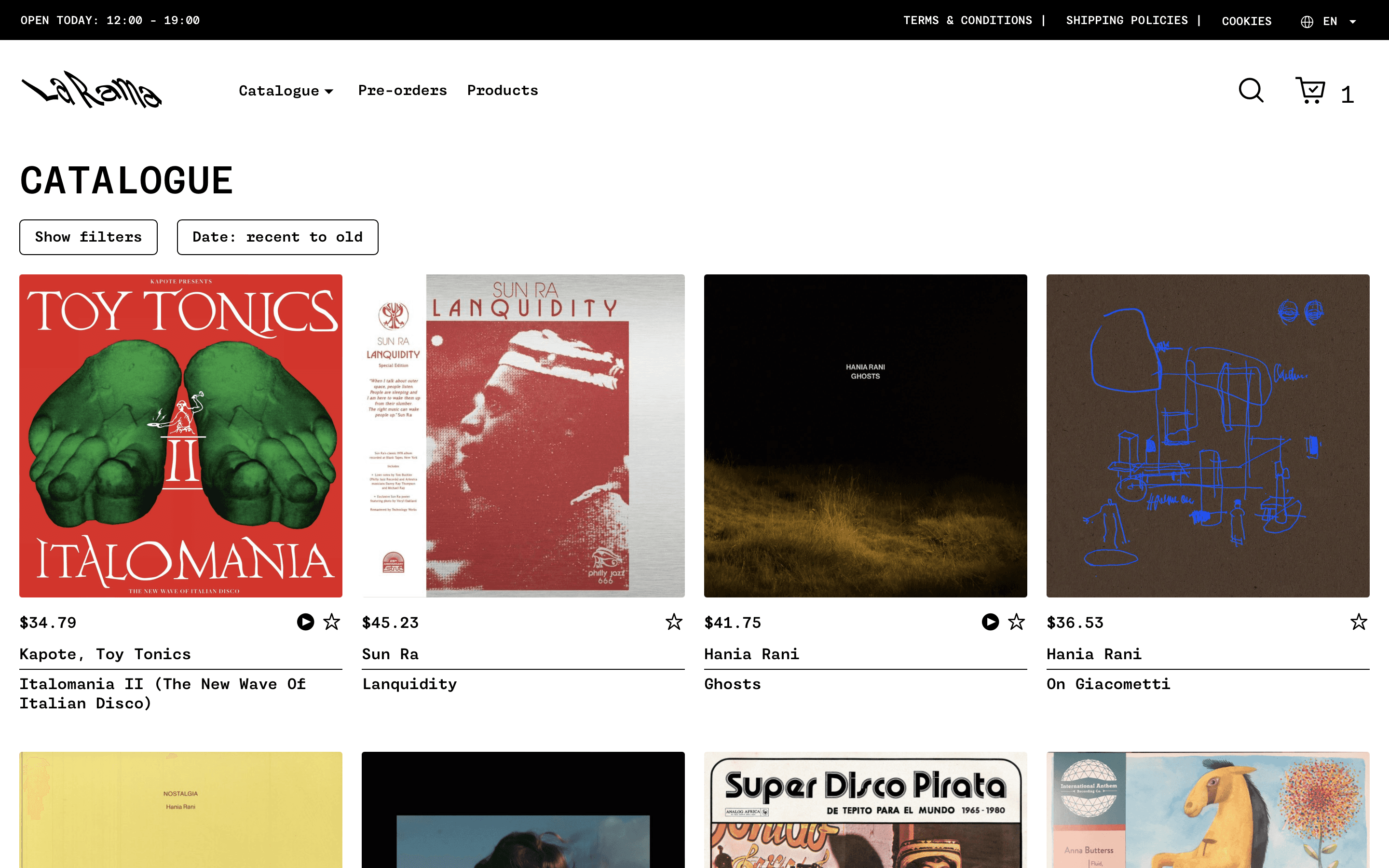
Task: Open the Products menu item
Action: (x=502, y=90)
